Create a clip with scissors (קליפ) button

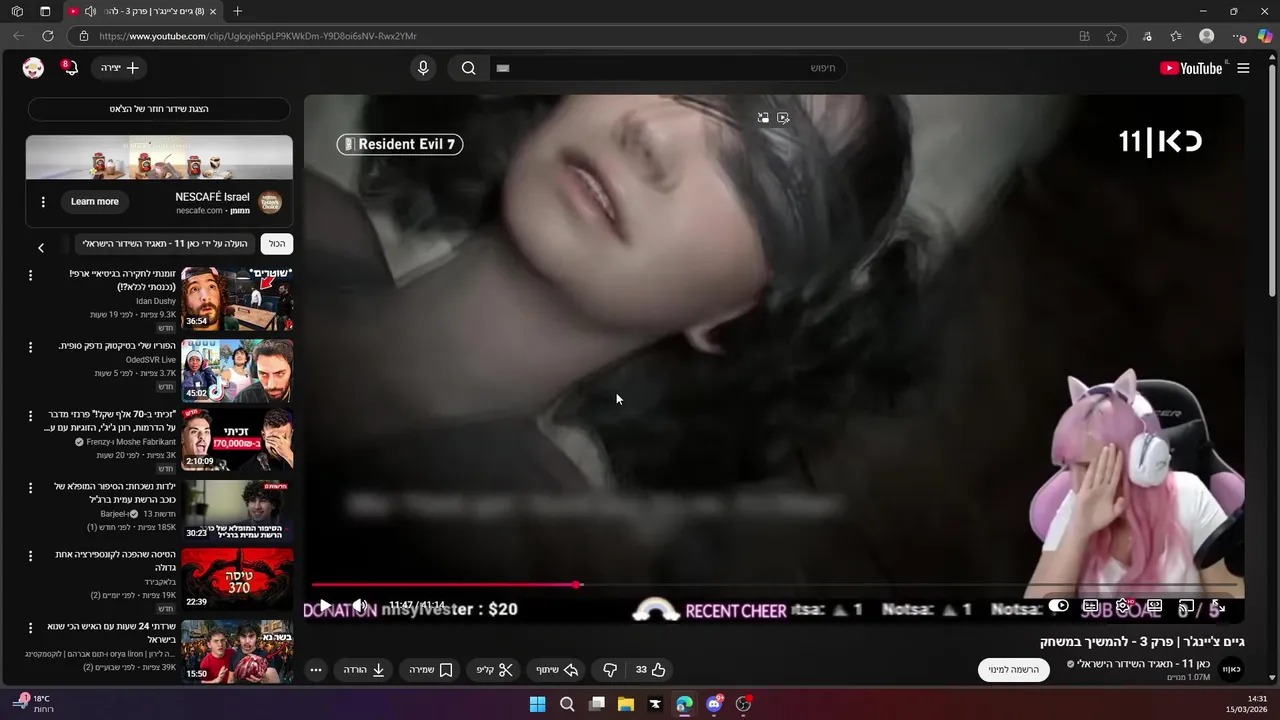tap(494, 670)
